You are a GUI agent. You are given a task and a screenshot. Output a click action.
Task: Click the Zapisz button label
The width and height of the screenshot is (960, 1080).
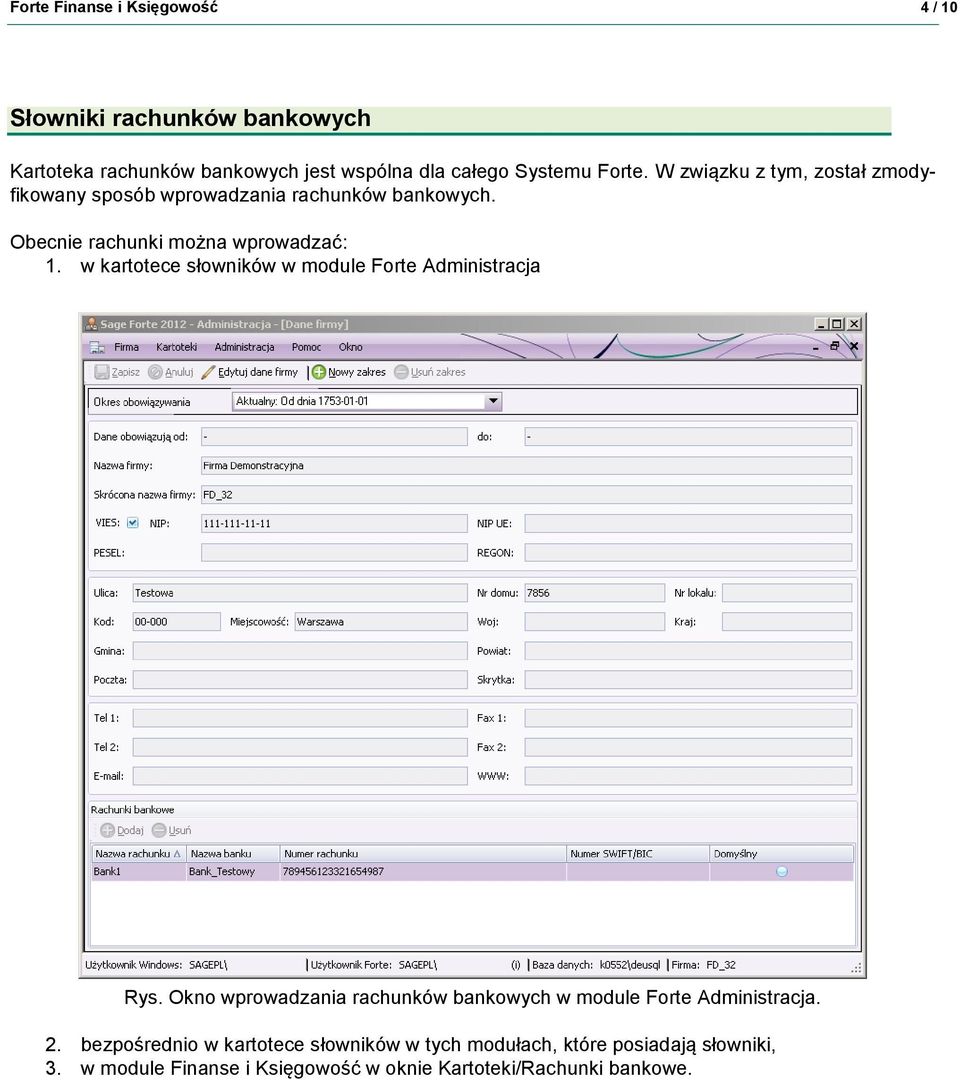125,372
